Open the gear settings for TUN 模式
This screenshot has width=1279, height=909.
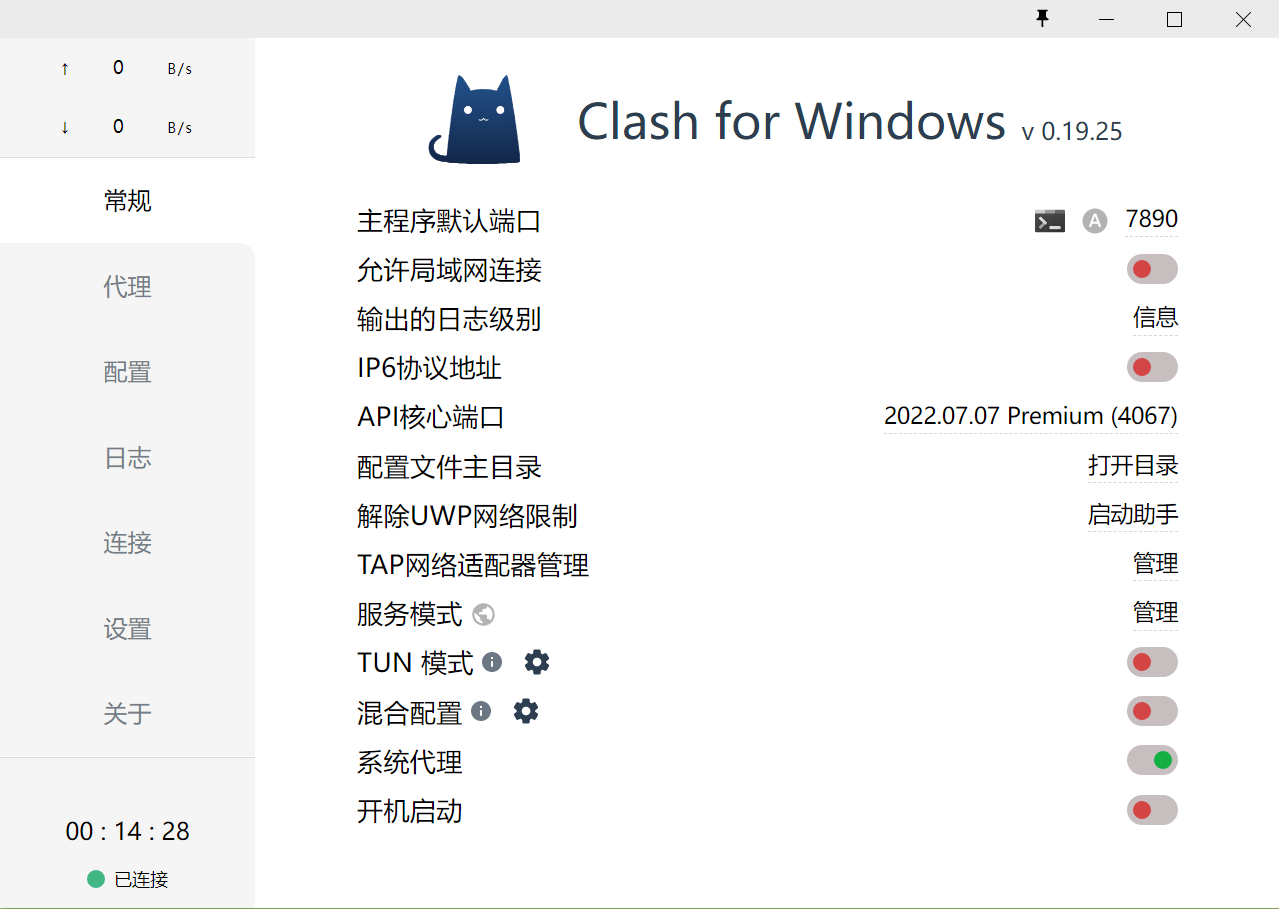(537, 662)
